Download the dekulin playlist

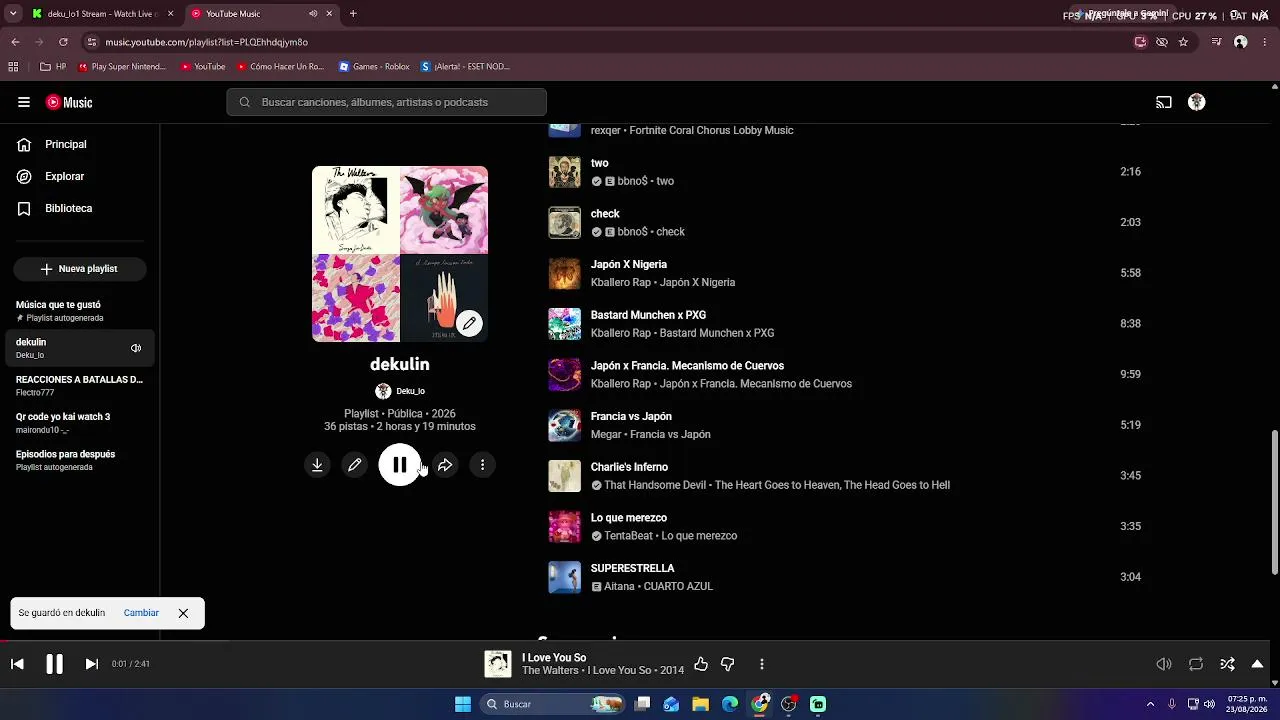[x=317, y=465]
